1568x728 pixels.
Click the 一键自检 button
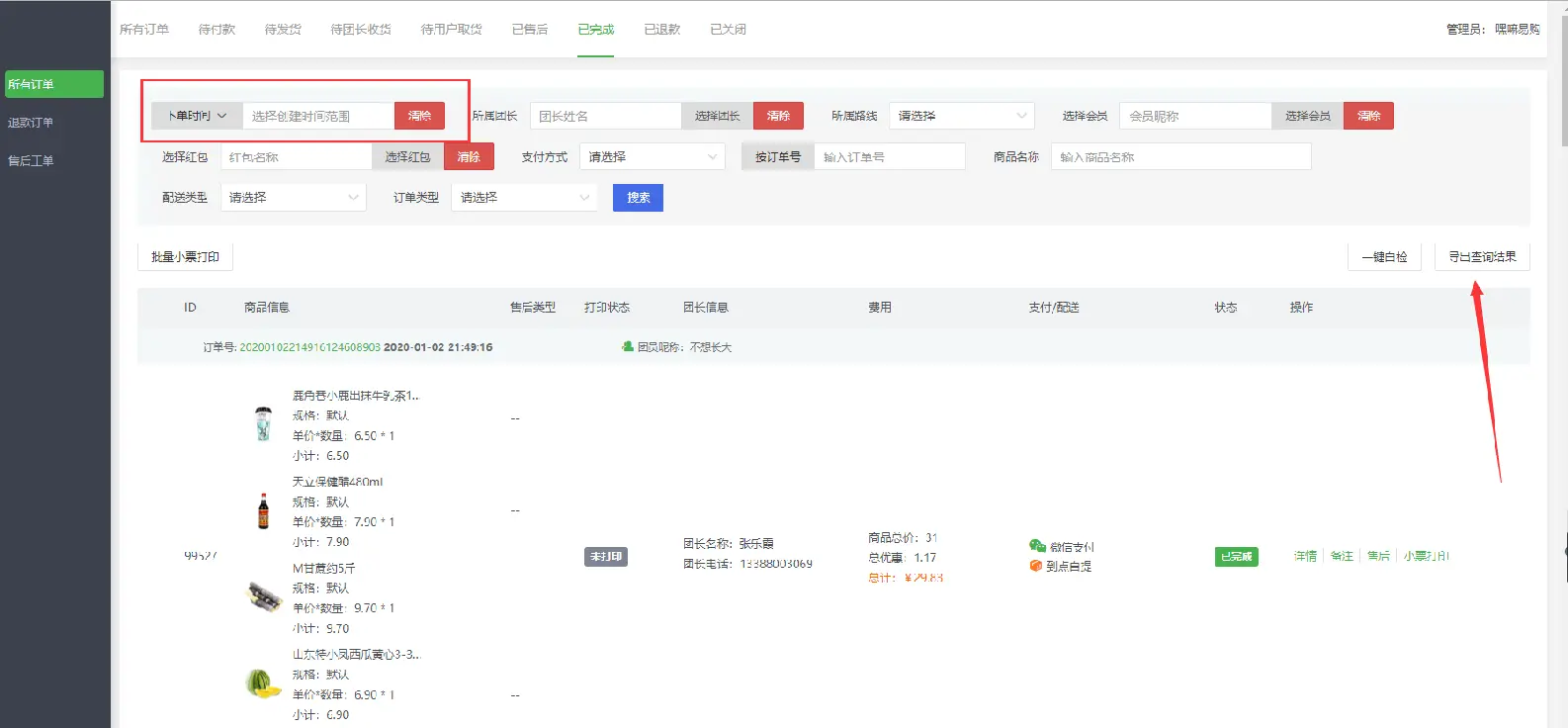click(1384, 257)
